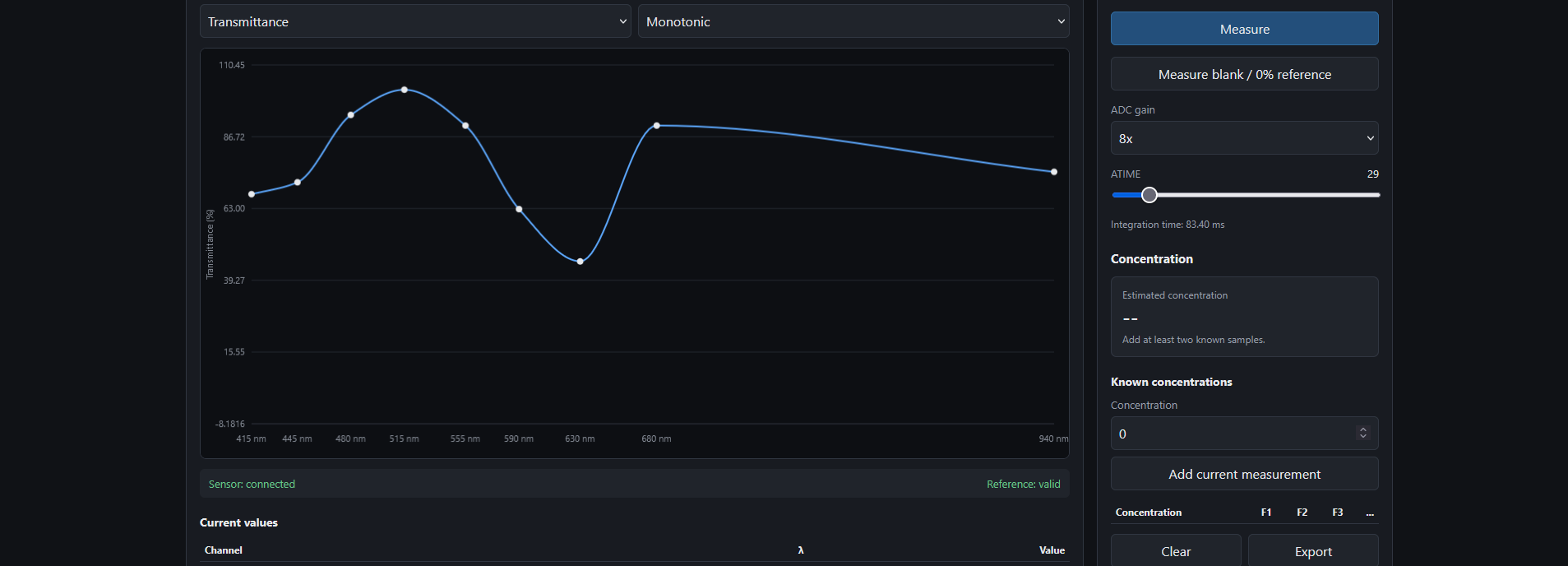Click the "Sensor: connected" status text
This screenshot has height=566, width=1568.
252,484
